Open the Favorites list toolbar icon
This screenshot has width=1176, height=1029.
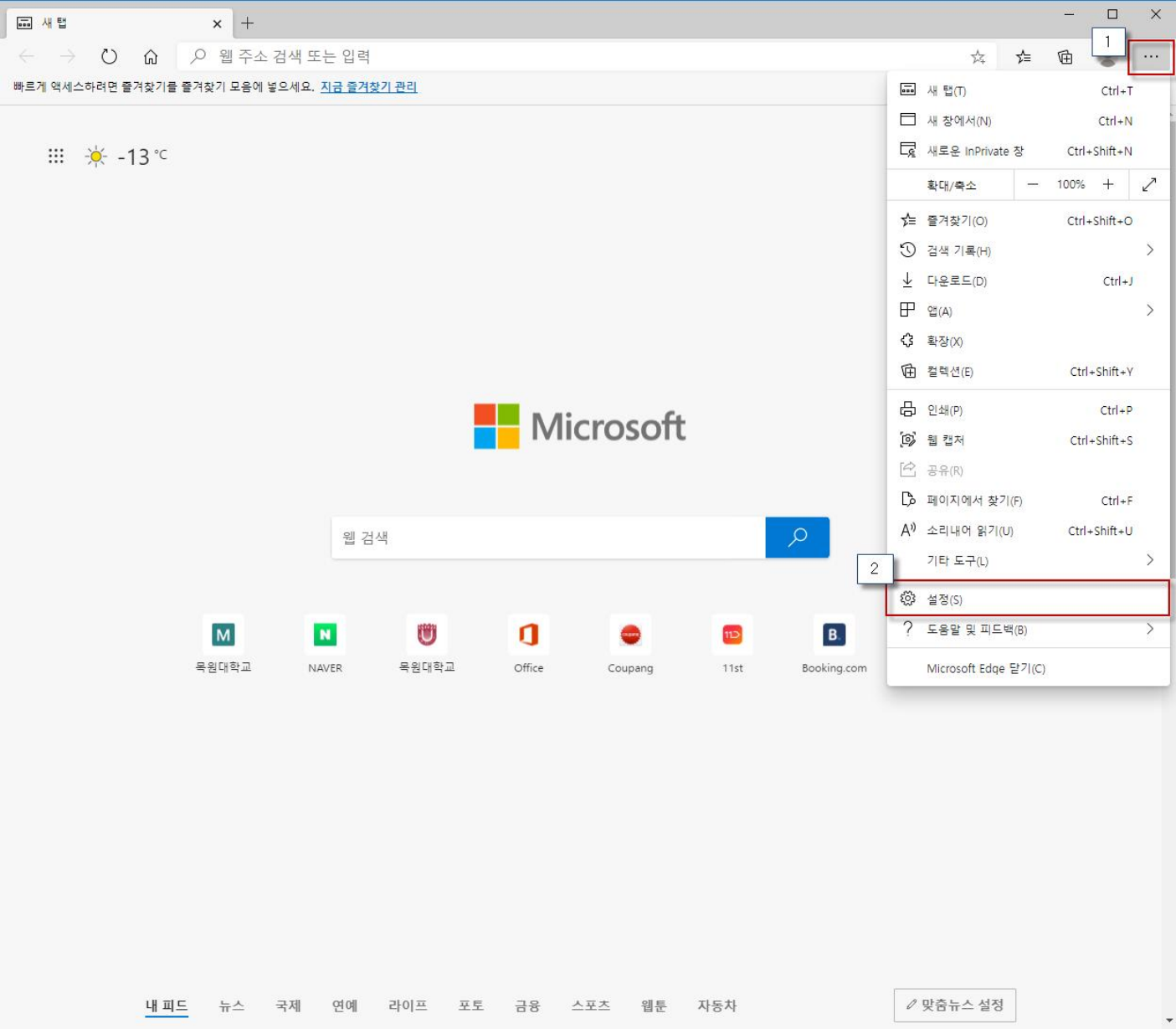click(1023, 57)
